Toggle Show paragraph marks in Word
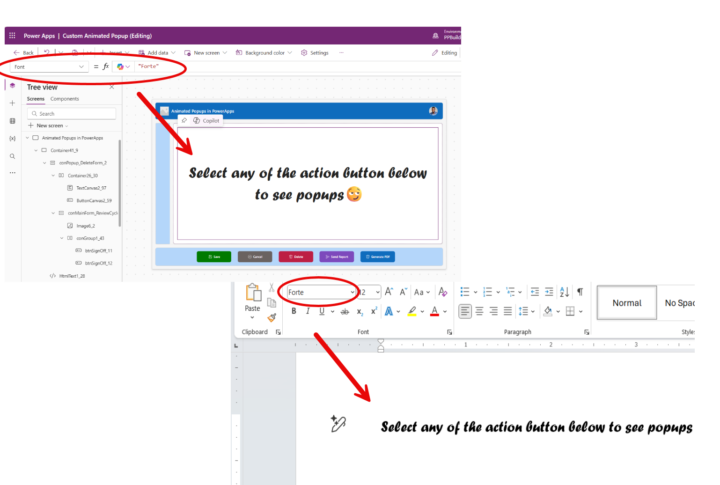The image size is (720, 485). coord(580,292)
